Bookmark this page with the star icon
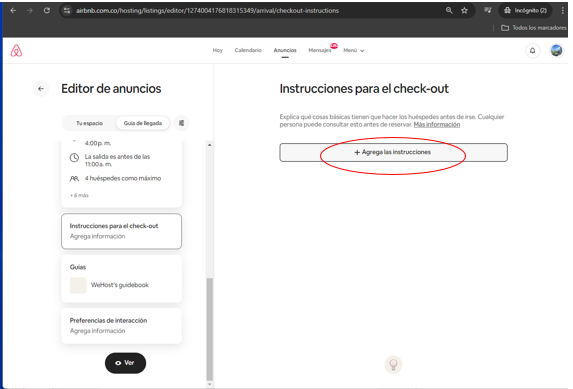The image size is (573, 389). click(x=464, y=11)
